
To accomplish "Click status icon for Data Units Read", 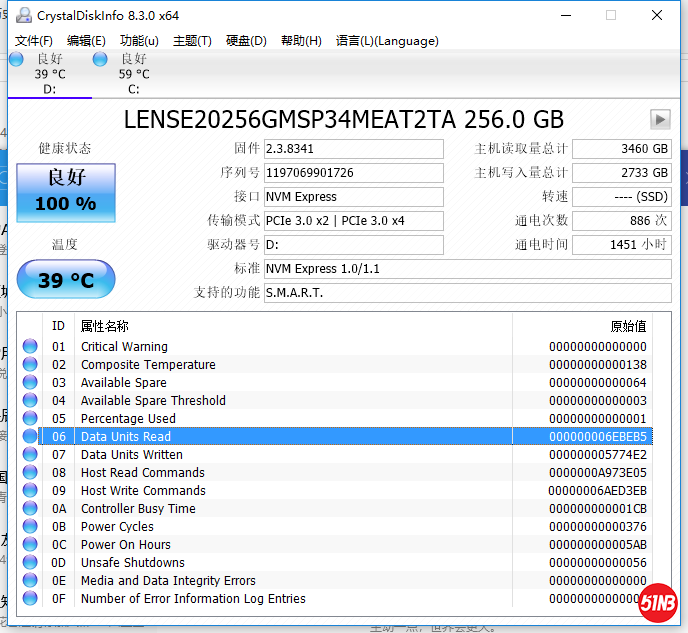I will pos(30,436).
